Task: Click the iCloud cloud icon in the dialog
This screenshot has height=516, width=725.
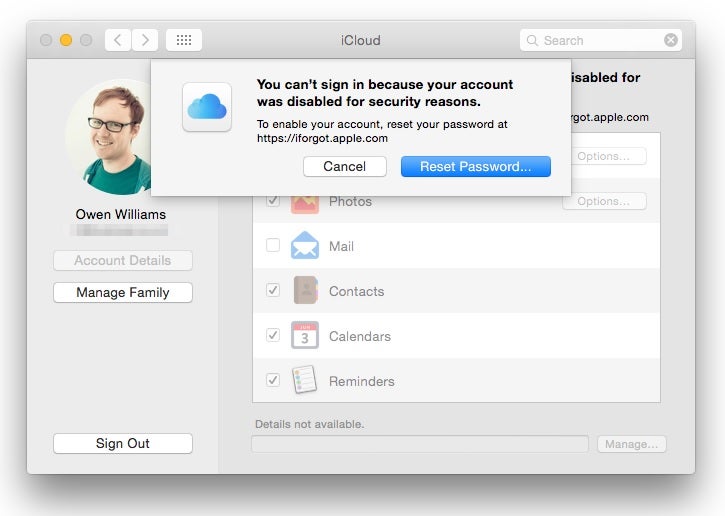Action: (207, 107)
